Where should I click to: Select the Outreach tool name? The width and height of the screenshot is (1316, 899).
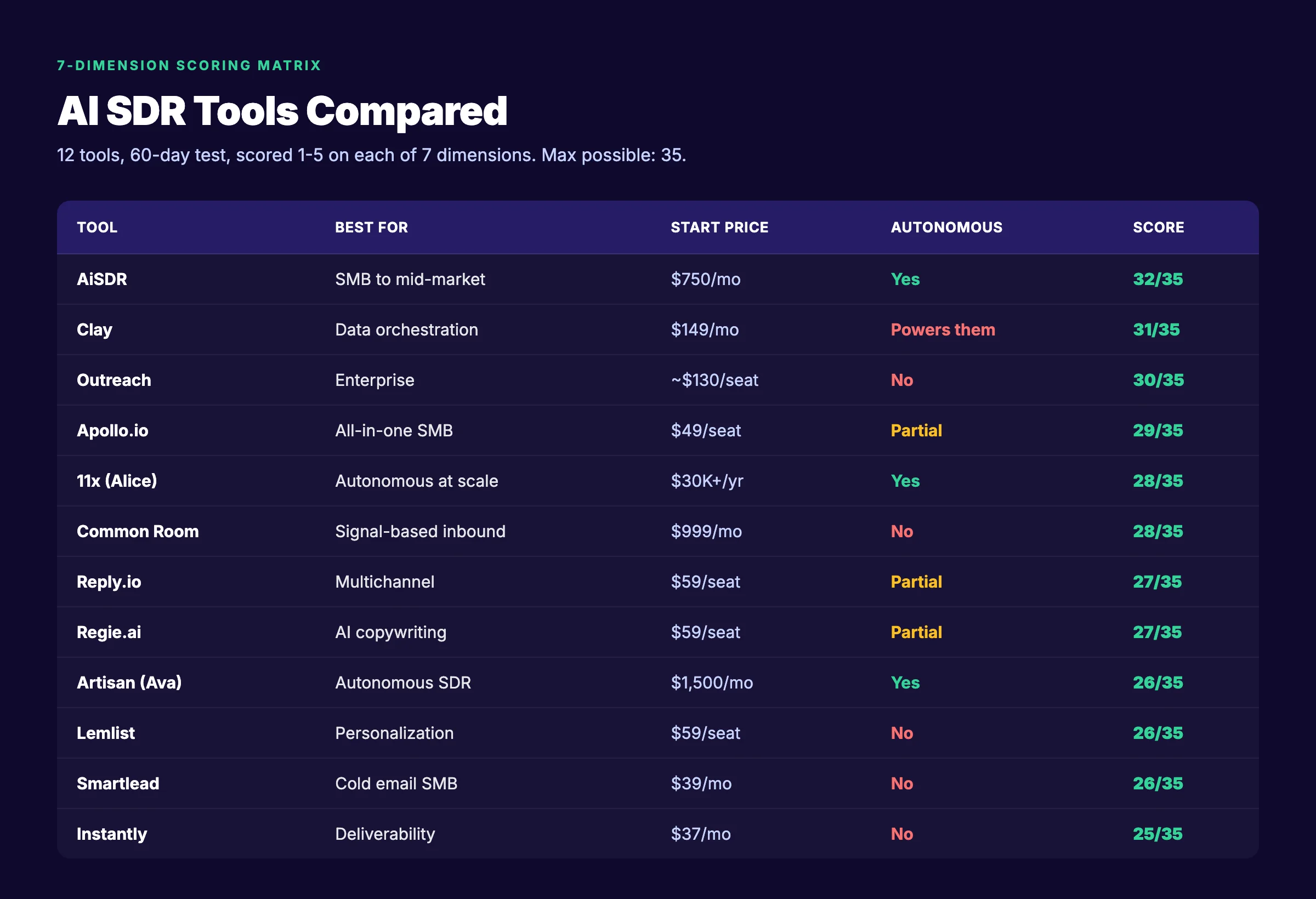pos(114,380)
